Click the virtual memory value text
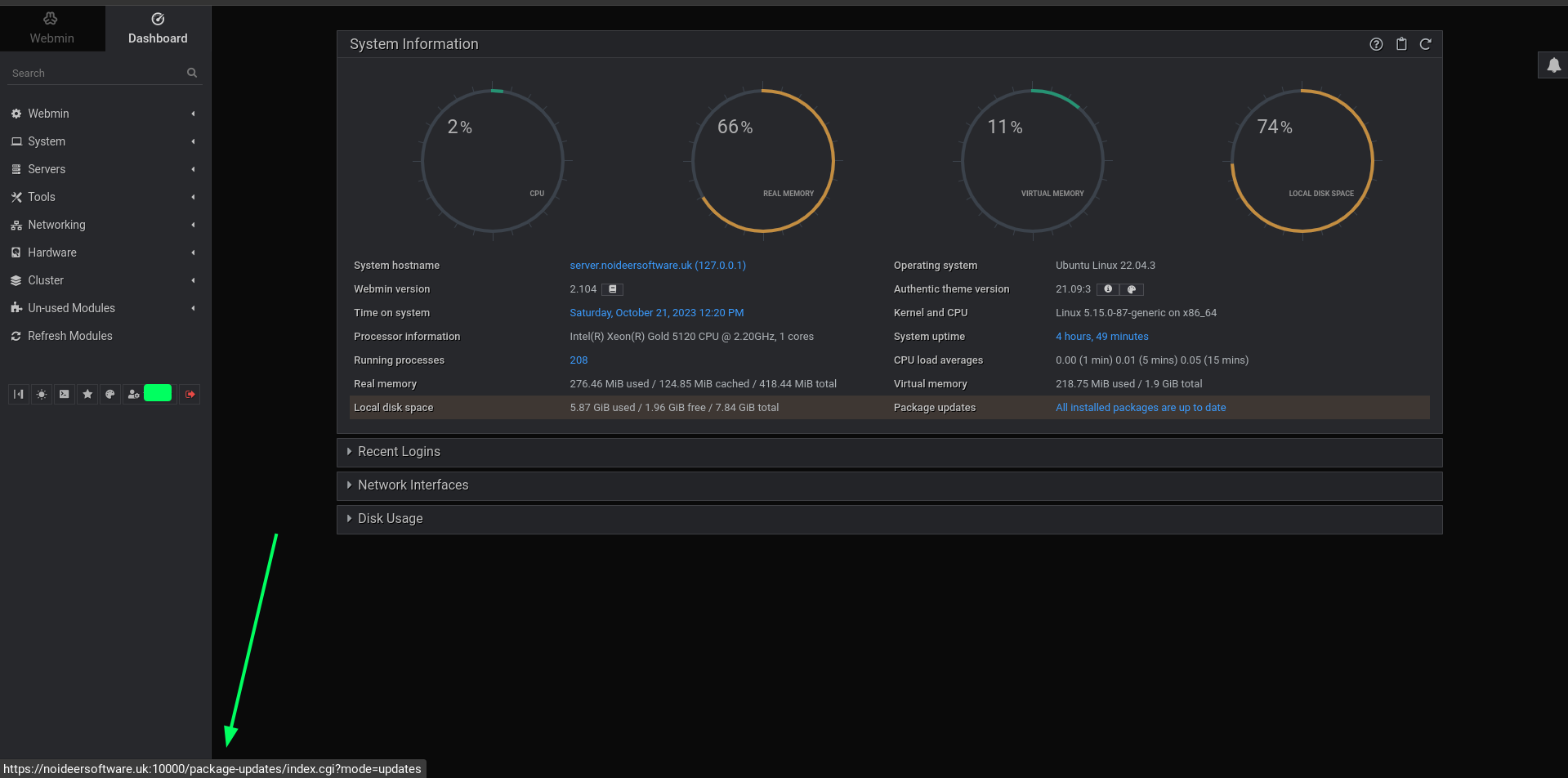This screenshot has height=778, width=1568. coord(1129,384)
